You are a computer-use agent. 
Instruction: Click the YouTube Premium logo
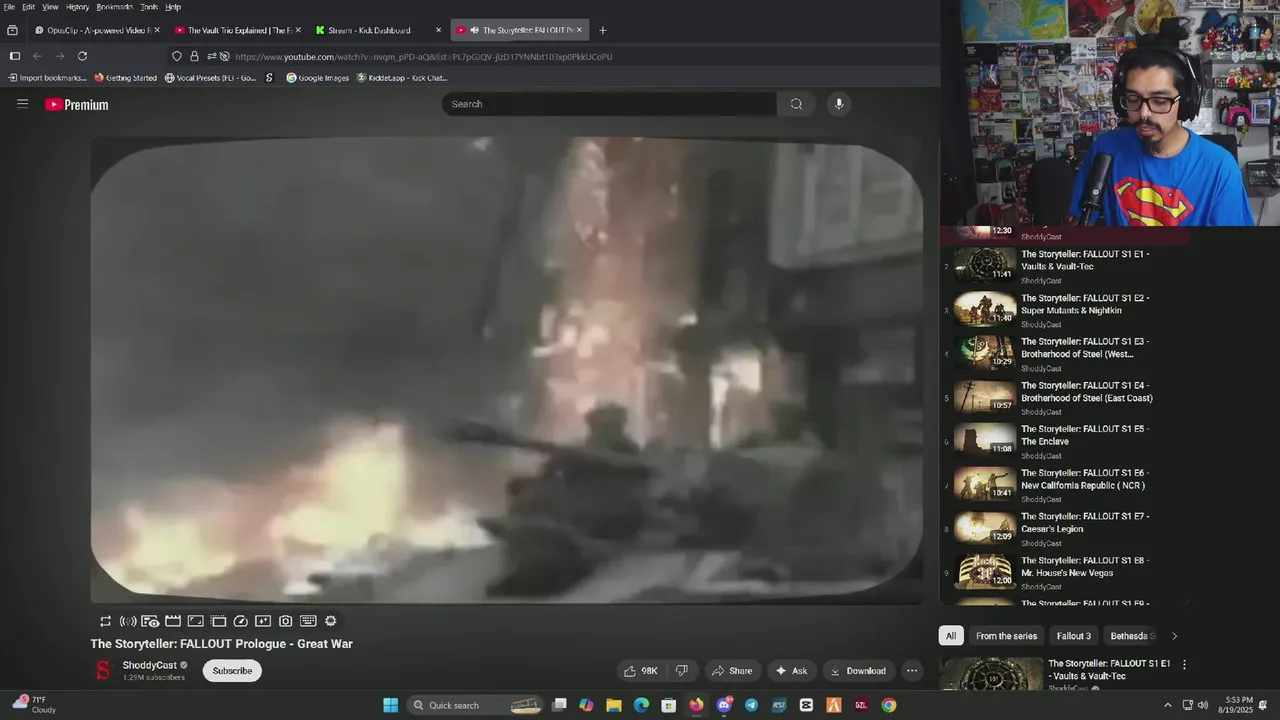click(x=76, y=104)
